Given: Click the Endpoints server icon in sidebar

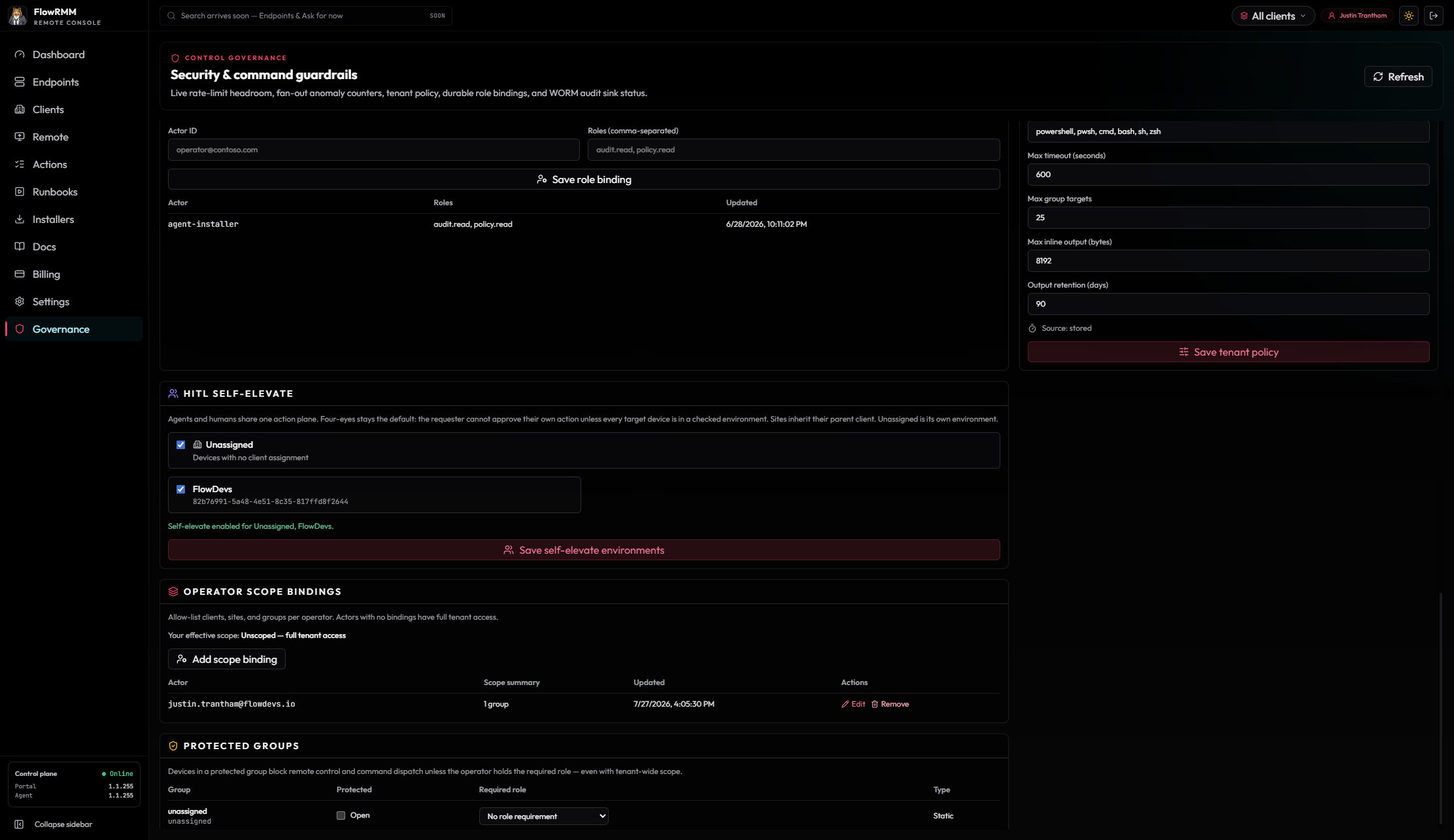Looking at the screenshot, I should (x=20, y=82).
